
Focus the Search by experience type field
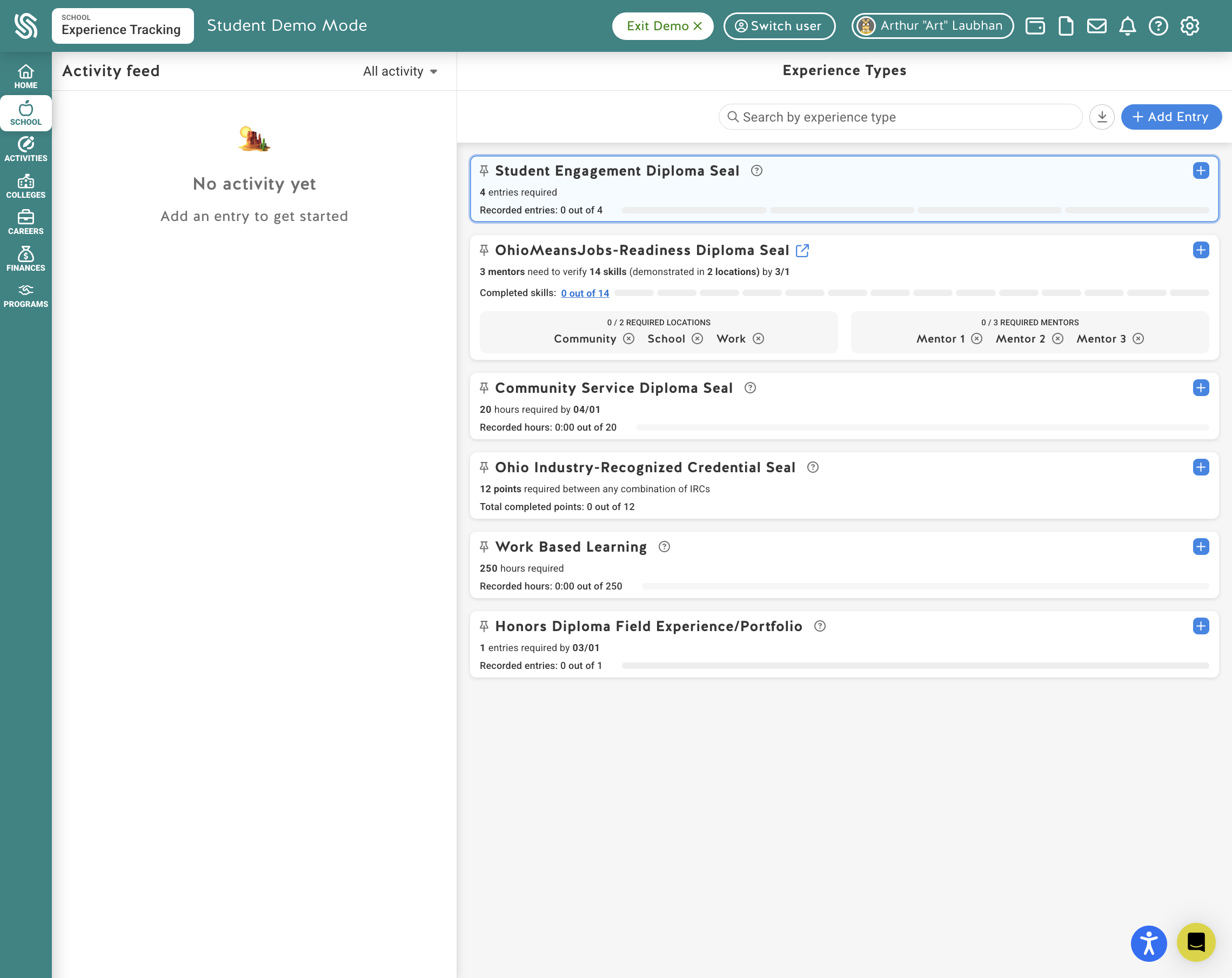pyautogui.click(x=900, y=117)
